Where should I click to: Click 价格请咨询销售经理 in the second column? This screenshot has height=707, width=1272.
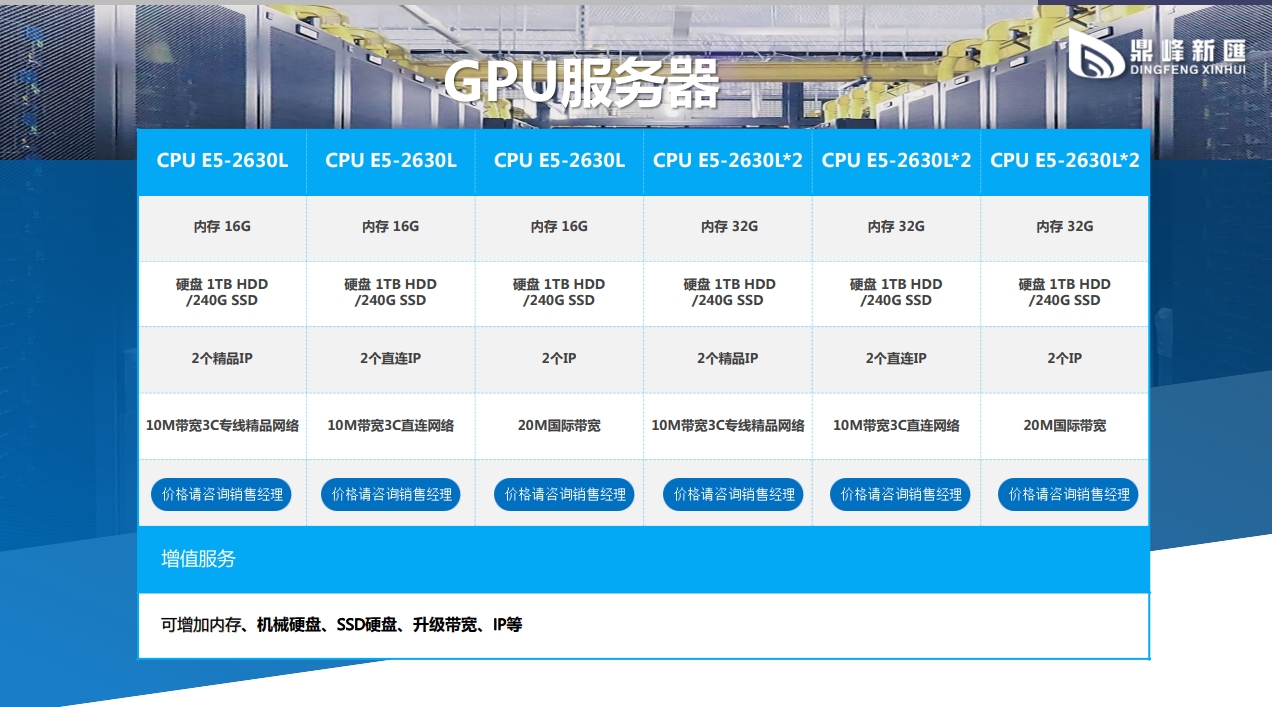click(x=390, y=494)
